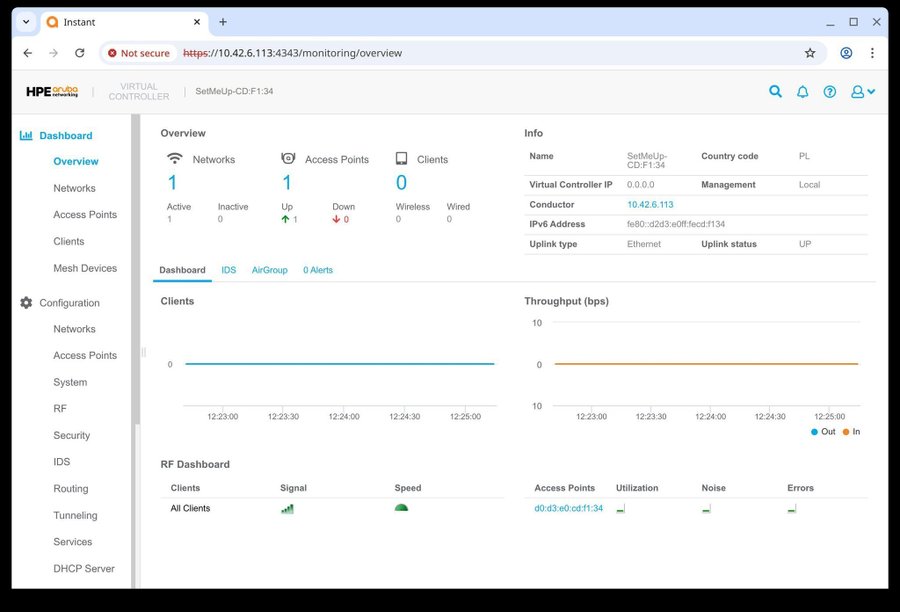Open the notifications bell icon
The width and height of the screenshot is (900, 612).
802,92
